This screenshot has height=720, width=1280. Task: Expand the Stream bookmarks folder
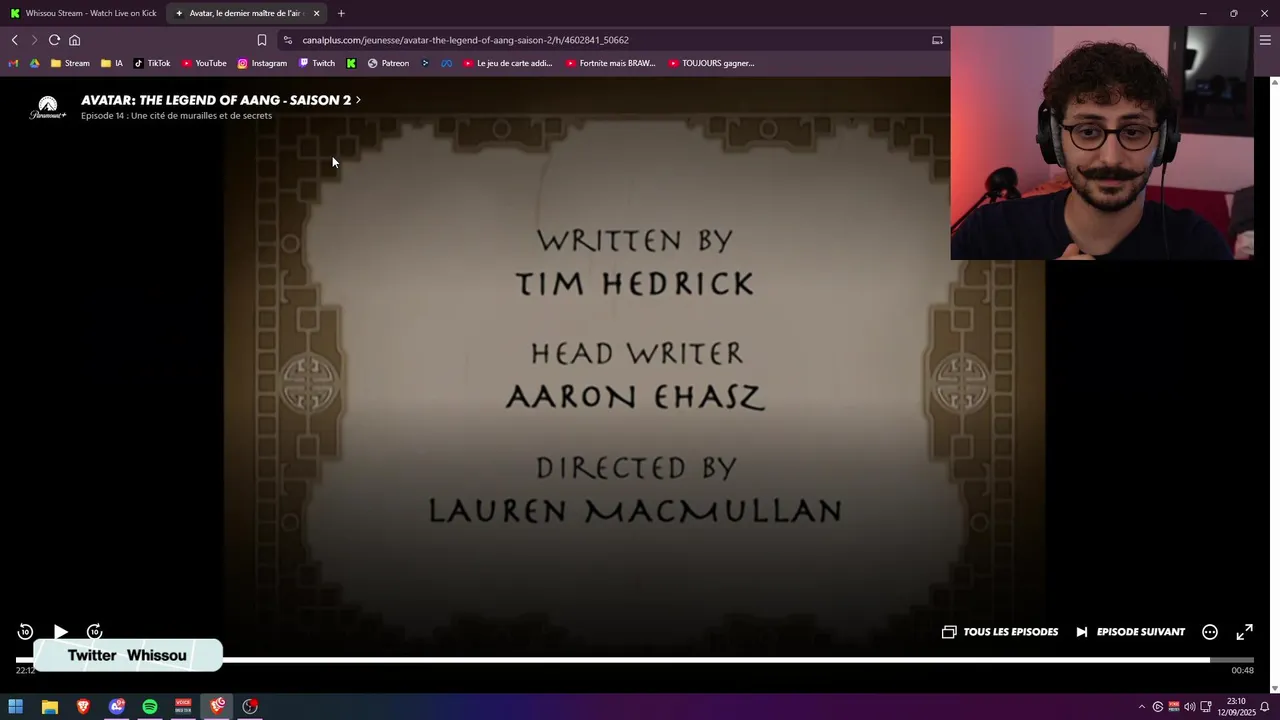tap(70, 63)
